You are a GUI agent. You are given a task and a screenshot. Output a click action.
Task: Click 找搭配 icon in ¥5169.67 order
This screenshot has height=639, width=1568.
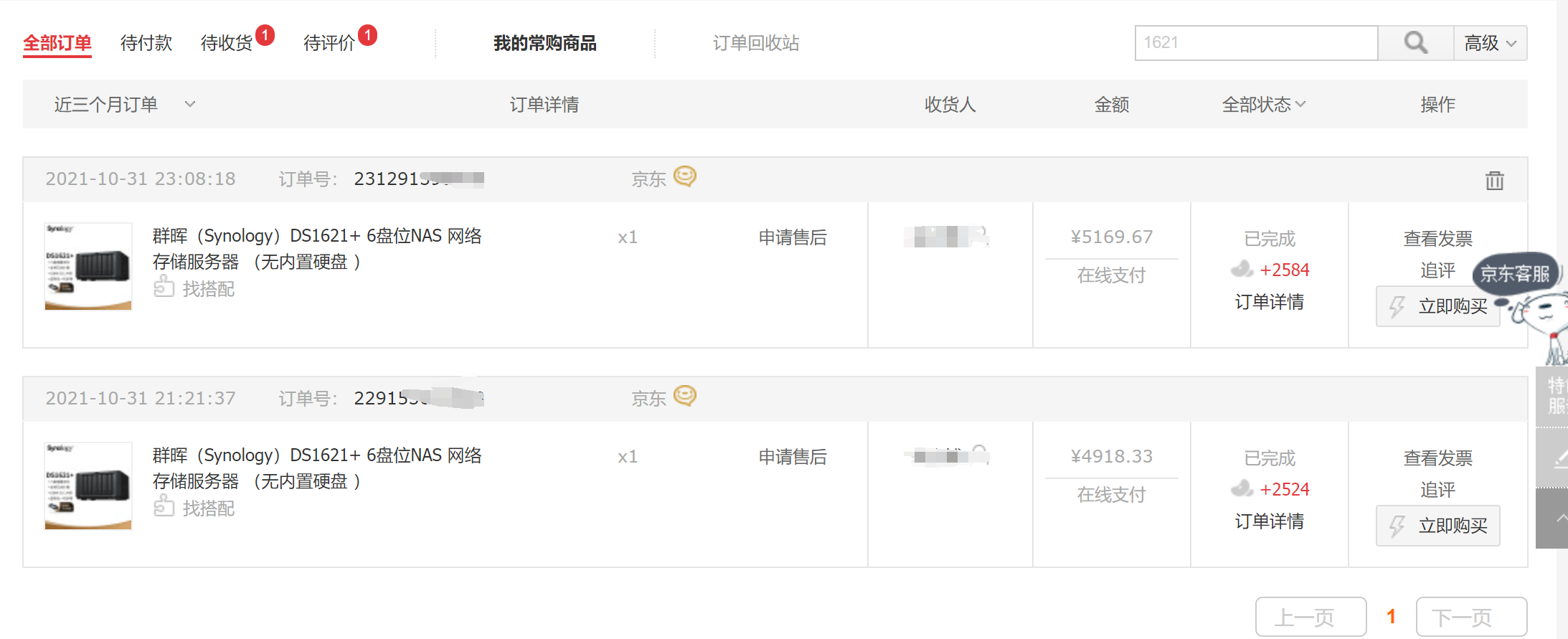164,286
